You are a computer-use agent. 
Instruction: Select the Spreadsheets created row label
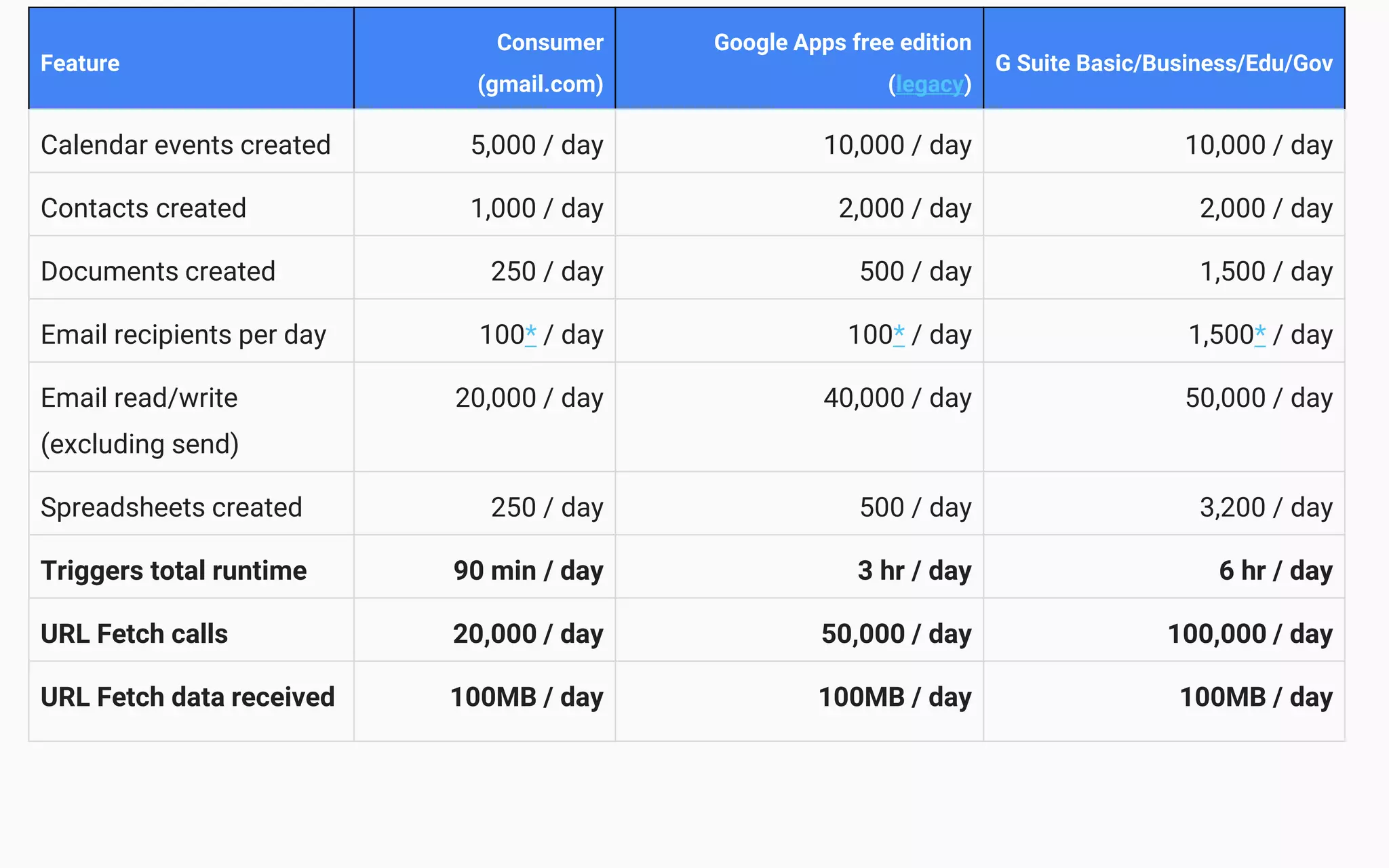coord(172,507)
